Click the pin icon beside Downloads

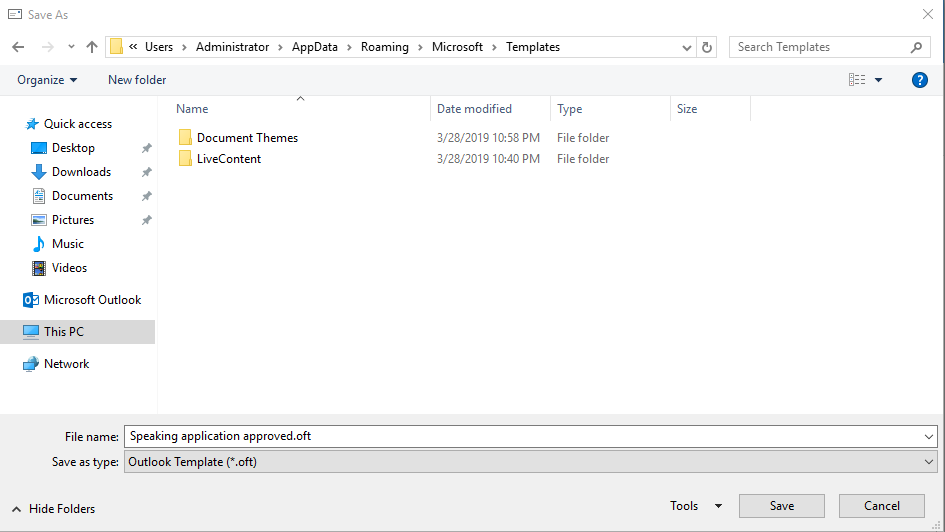(x=146, y=172)
